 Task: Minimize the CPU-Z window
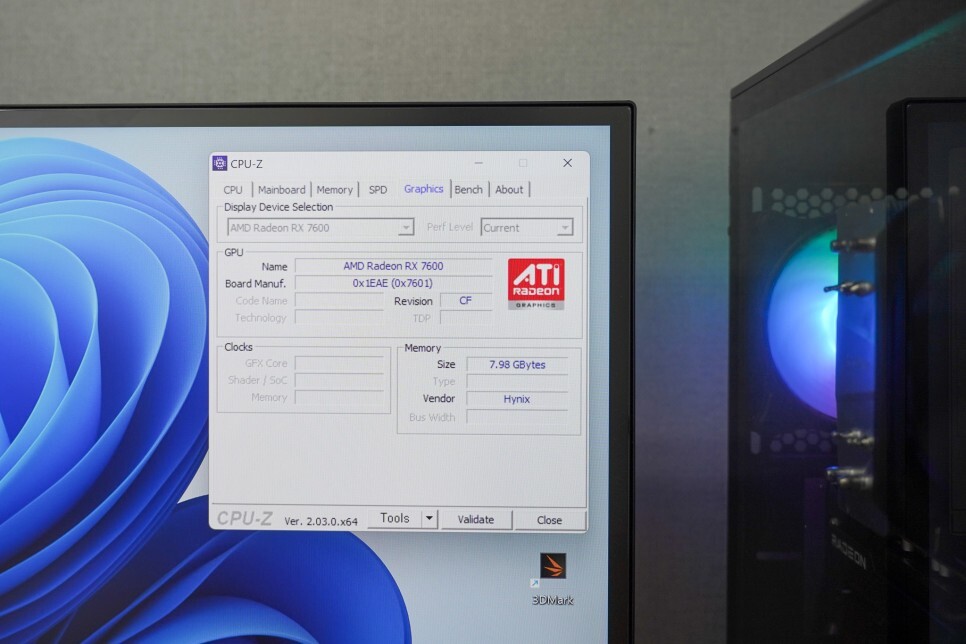[479, 163]
